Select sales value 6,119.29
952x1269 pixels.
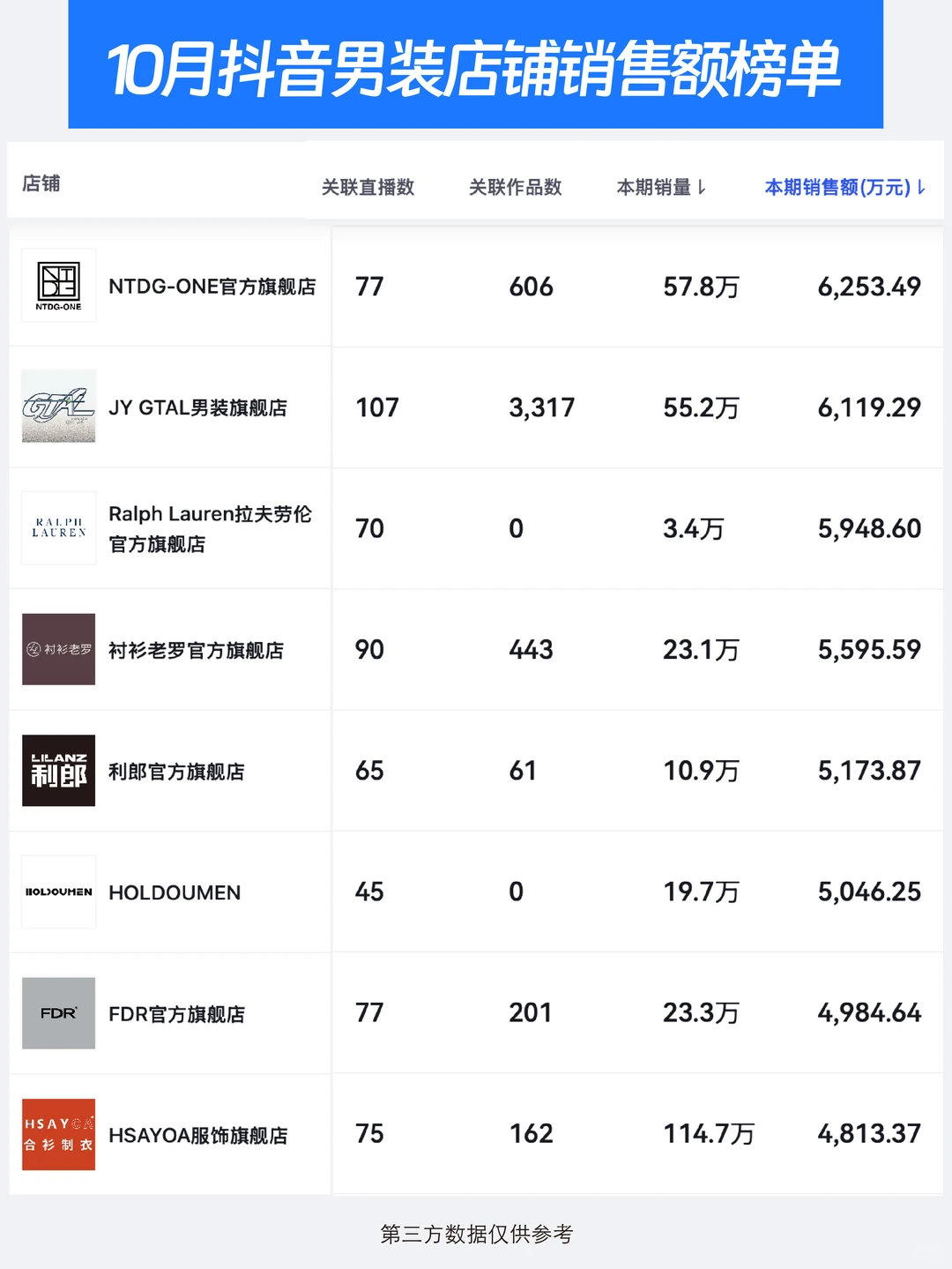(869, 407)
